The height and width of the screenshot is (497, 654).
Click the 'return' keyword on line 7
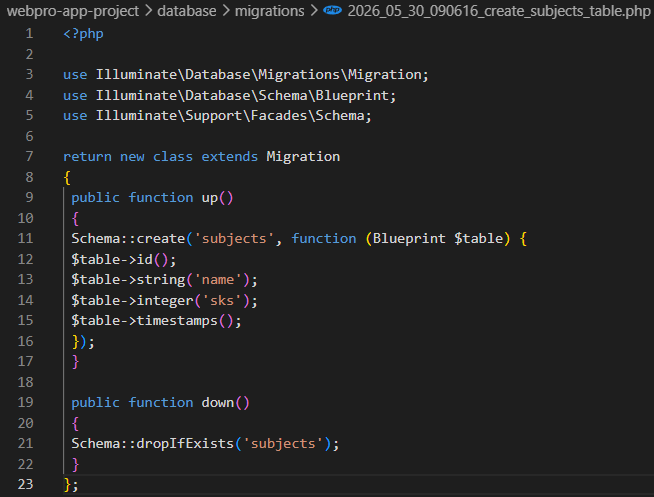point(87,156)
